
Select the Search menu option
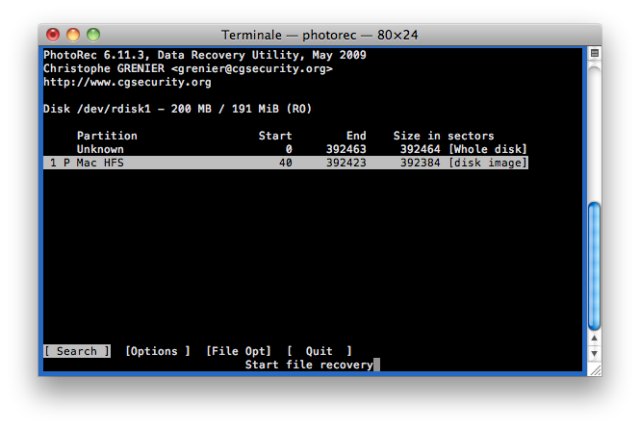(x=77, y=351)
